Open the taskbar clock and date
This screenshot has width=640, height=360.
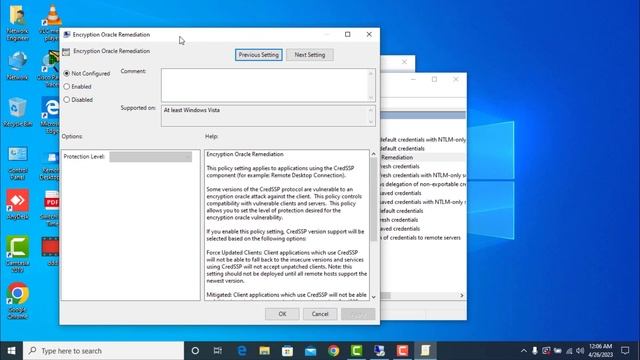pos(600,351)
